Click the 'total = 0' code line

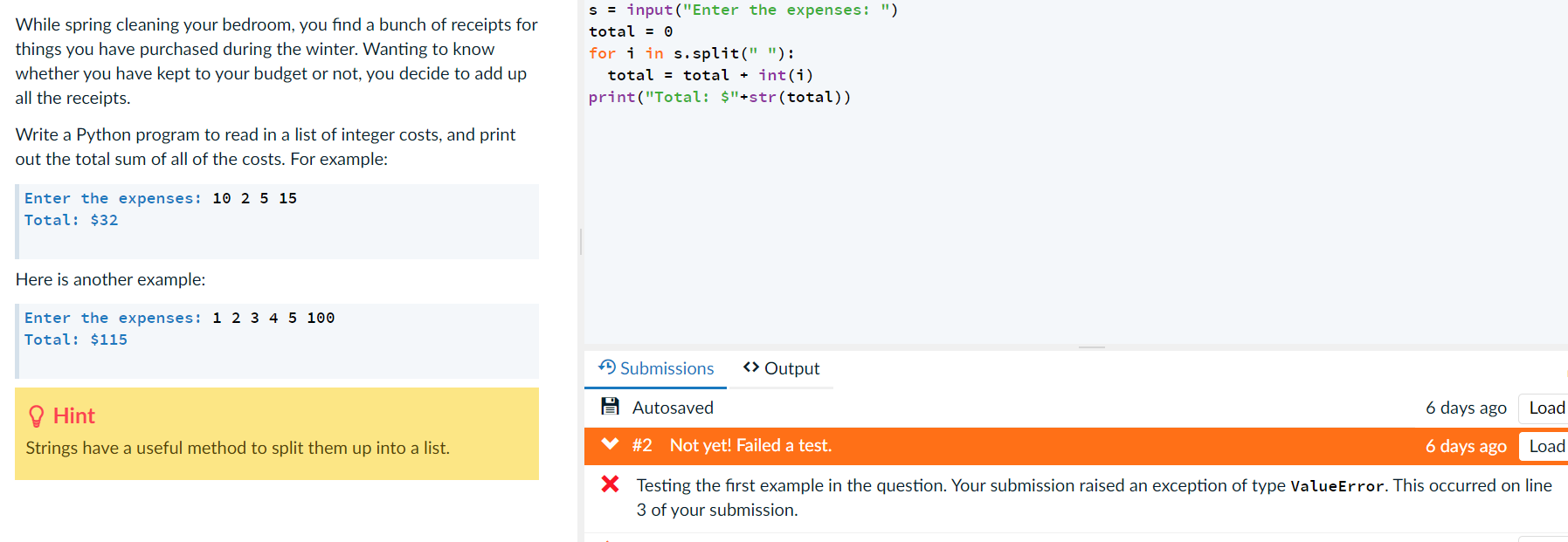click(631, 31)
